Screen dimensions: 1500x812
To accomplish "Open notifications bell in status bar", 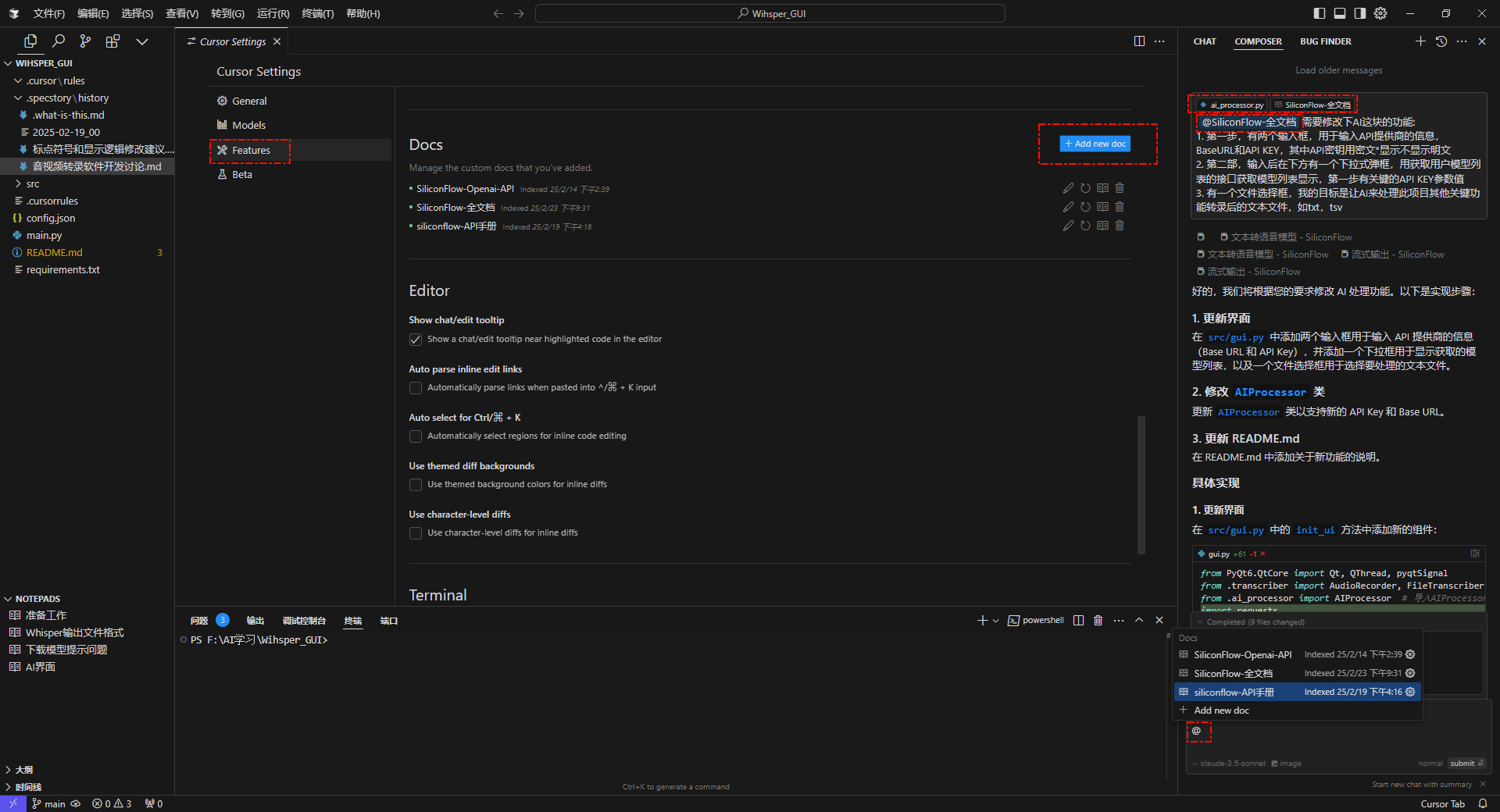I will (x=1483, y=803).
